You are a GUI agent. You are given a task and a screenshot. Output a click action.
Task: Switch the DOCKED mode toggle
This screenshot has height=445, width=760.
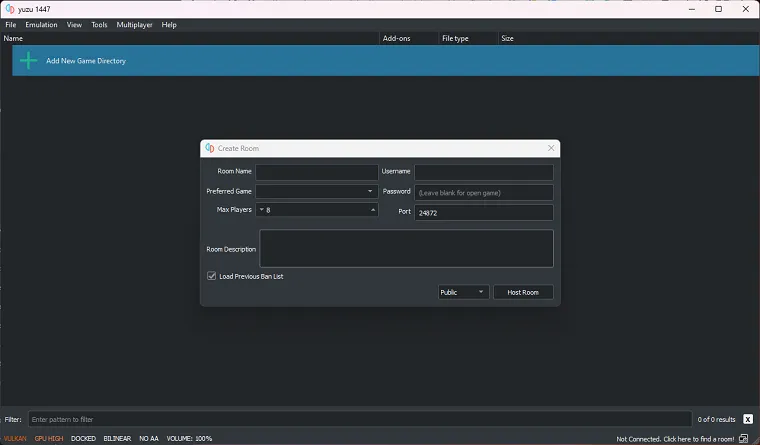(83, 438)
